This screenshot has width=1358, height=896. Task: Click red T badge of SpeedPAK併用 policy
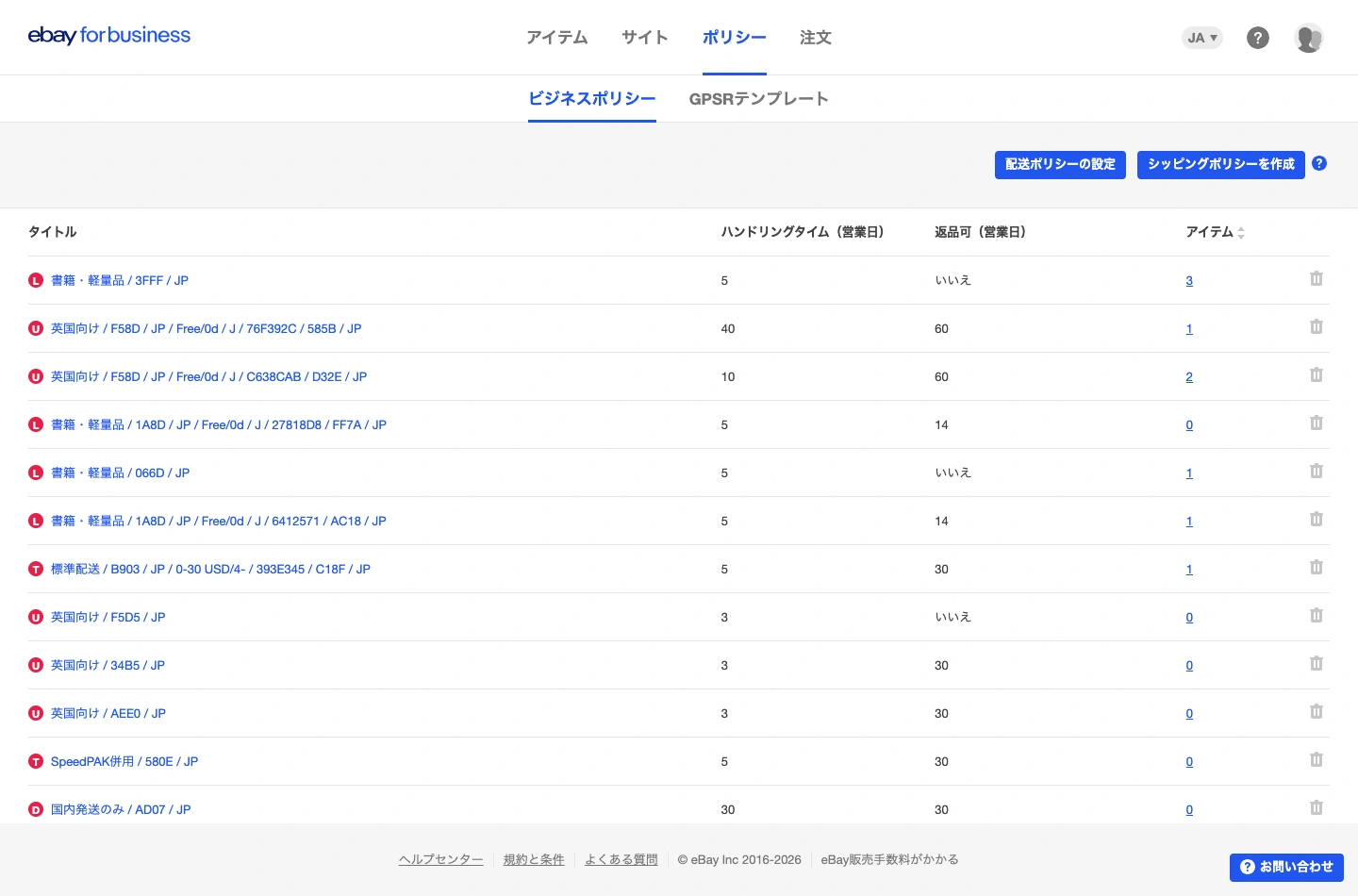tap(36, 761)
